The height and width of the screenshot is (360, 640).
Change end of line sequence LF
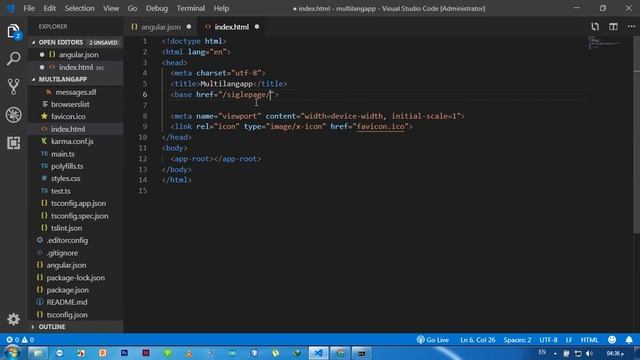click(x=569, y=340)
